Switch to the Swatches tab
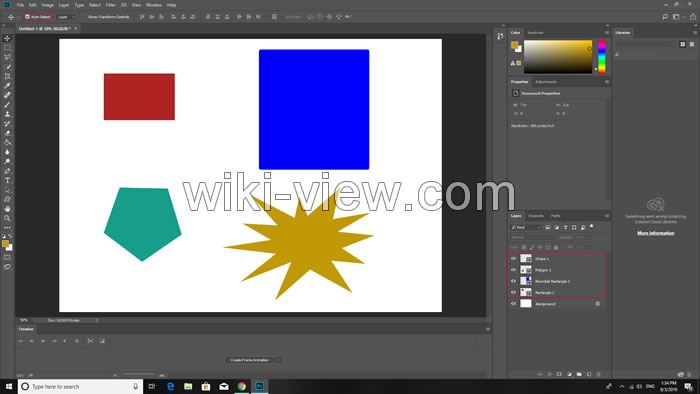700x394 pixels. point(535,33)
